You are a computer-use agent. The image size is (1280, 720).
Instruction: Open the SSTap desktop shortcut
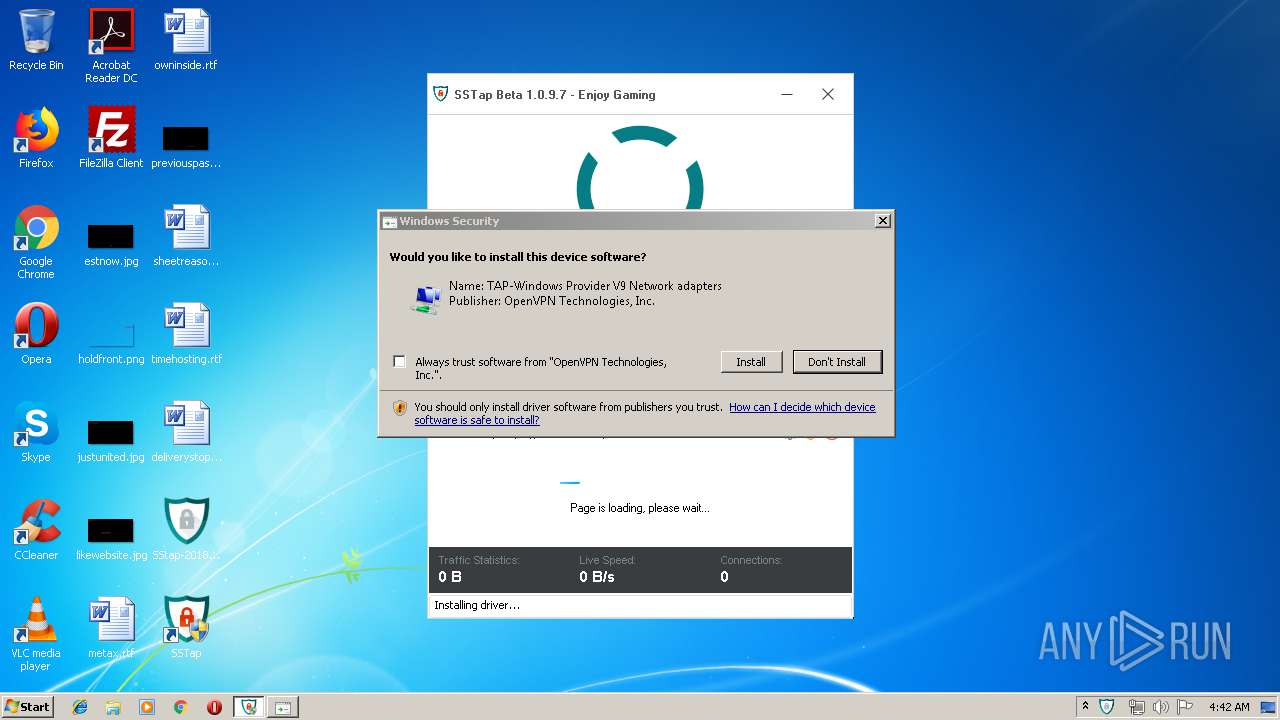(186, 628)
